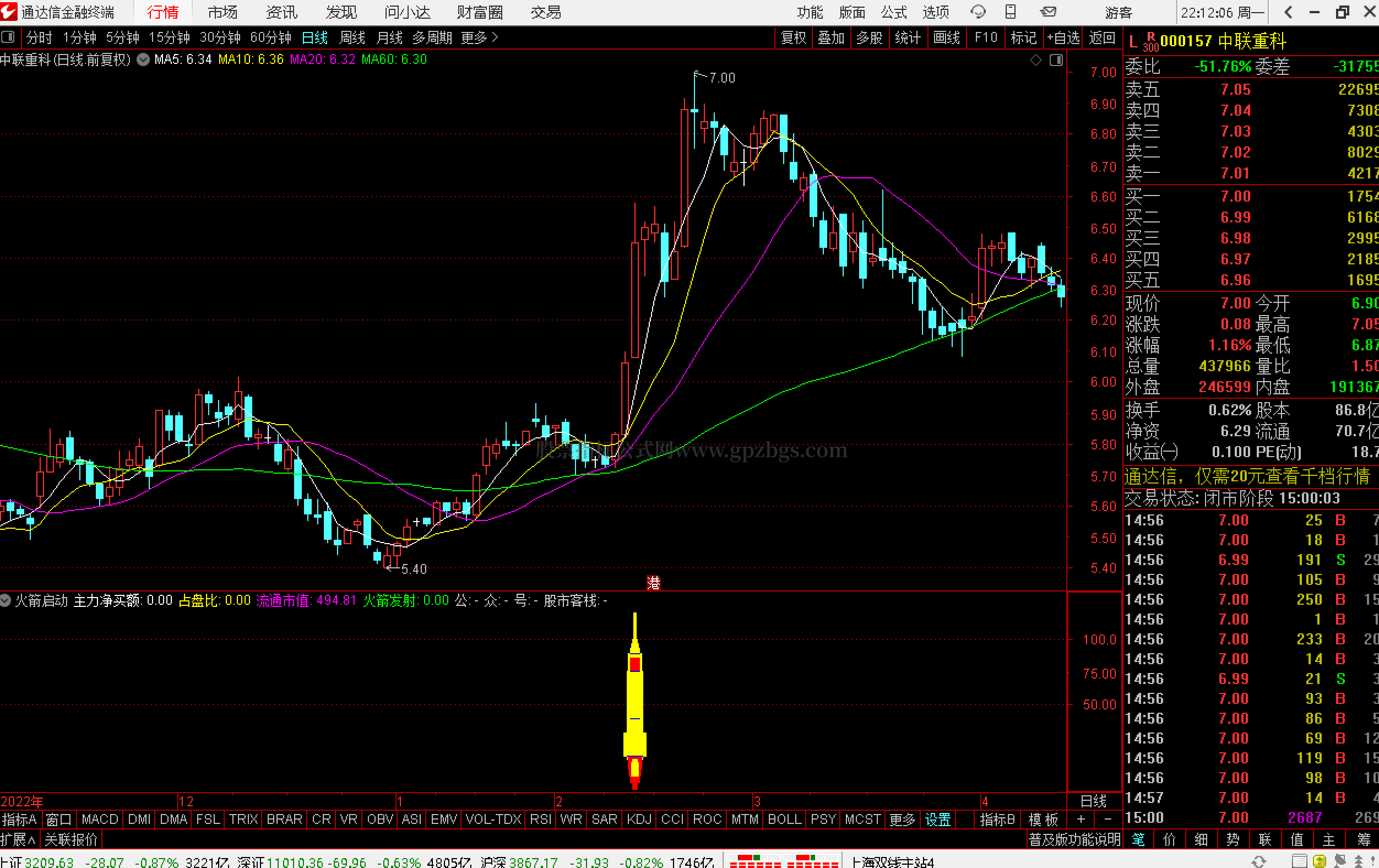Viewport: 1379px width, 868px height.
Task: Click the F10 company info button
Action: (986, 38)
